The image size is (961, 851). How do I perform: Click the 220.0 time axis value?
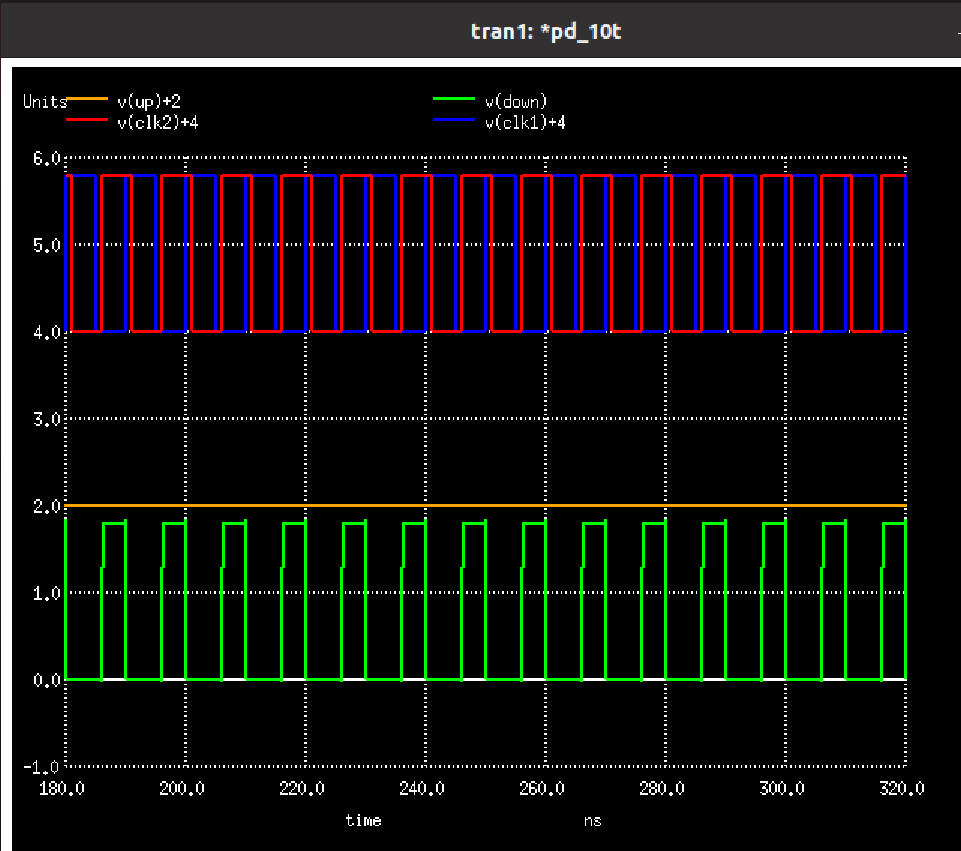(302, 789)
